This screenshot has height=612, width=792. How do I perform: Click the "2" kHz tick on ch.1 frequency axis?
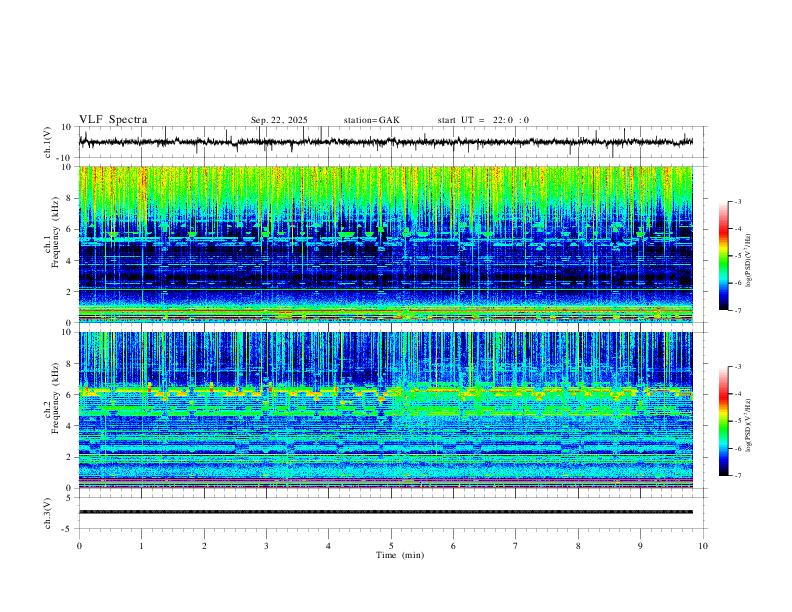69,291
